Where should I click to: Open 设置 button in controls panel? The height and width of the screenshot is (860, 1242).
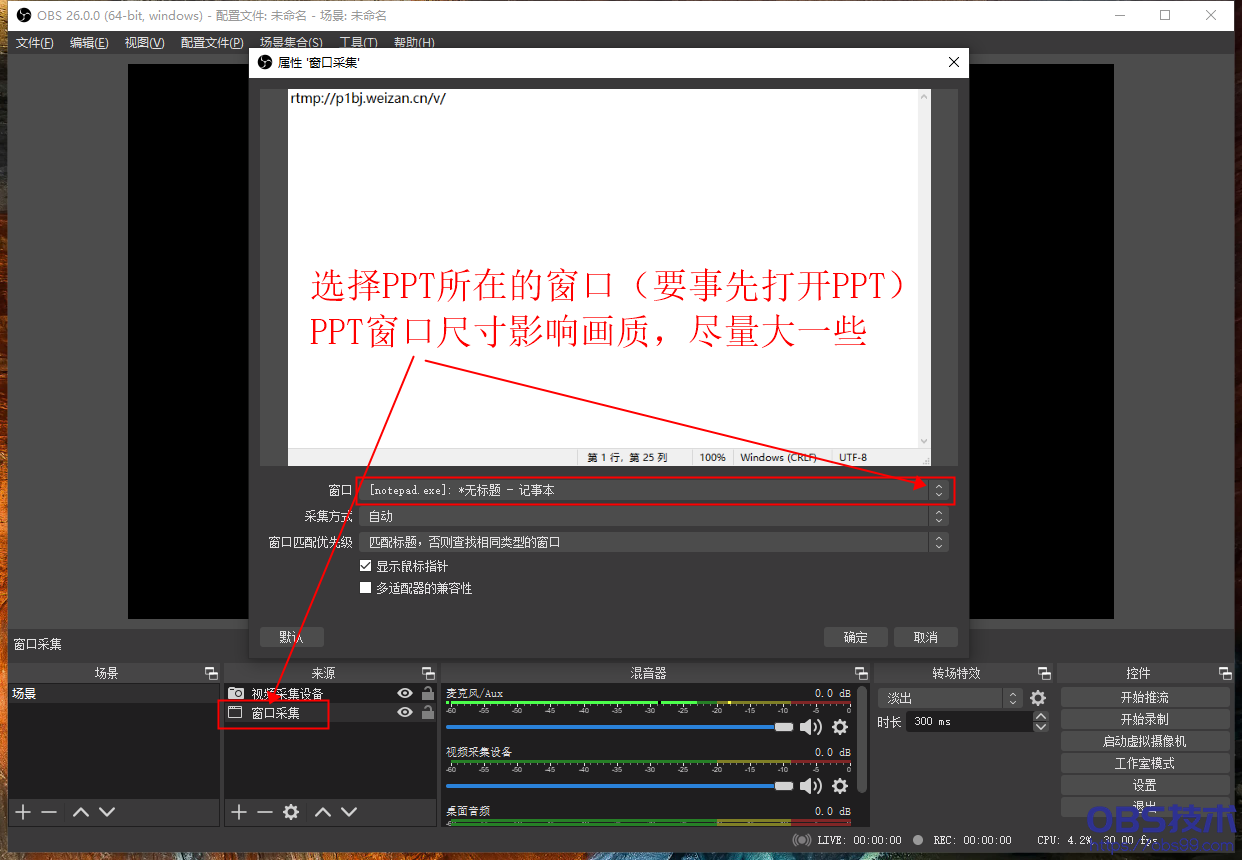click(1145, 785)
